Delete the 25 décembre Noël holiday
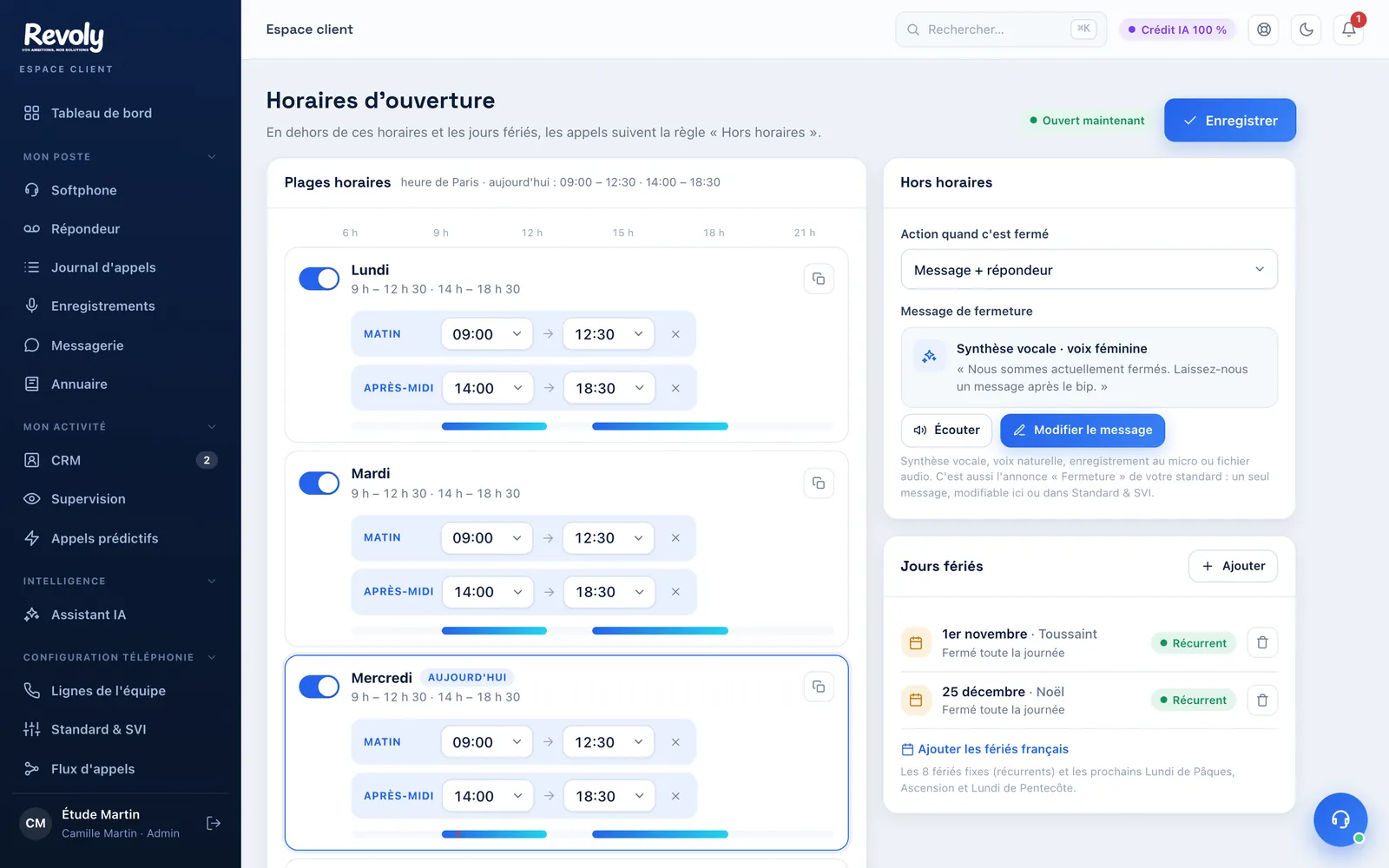This screenshot has height=868, width=1389. (1262, 700)
